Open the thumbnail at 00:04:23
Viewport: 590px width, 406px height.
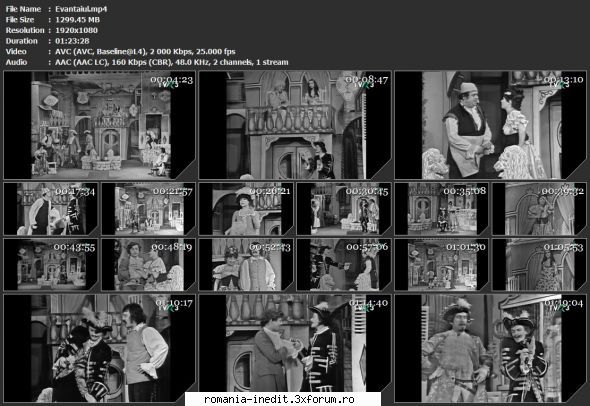[100, 125]
